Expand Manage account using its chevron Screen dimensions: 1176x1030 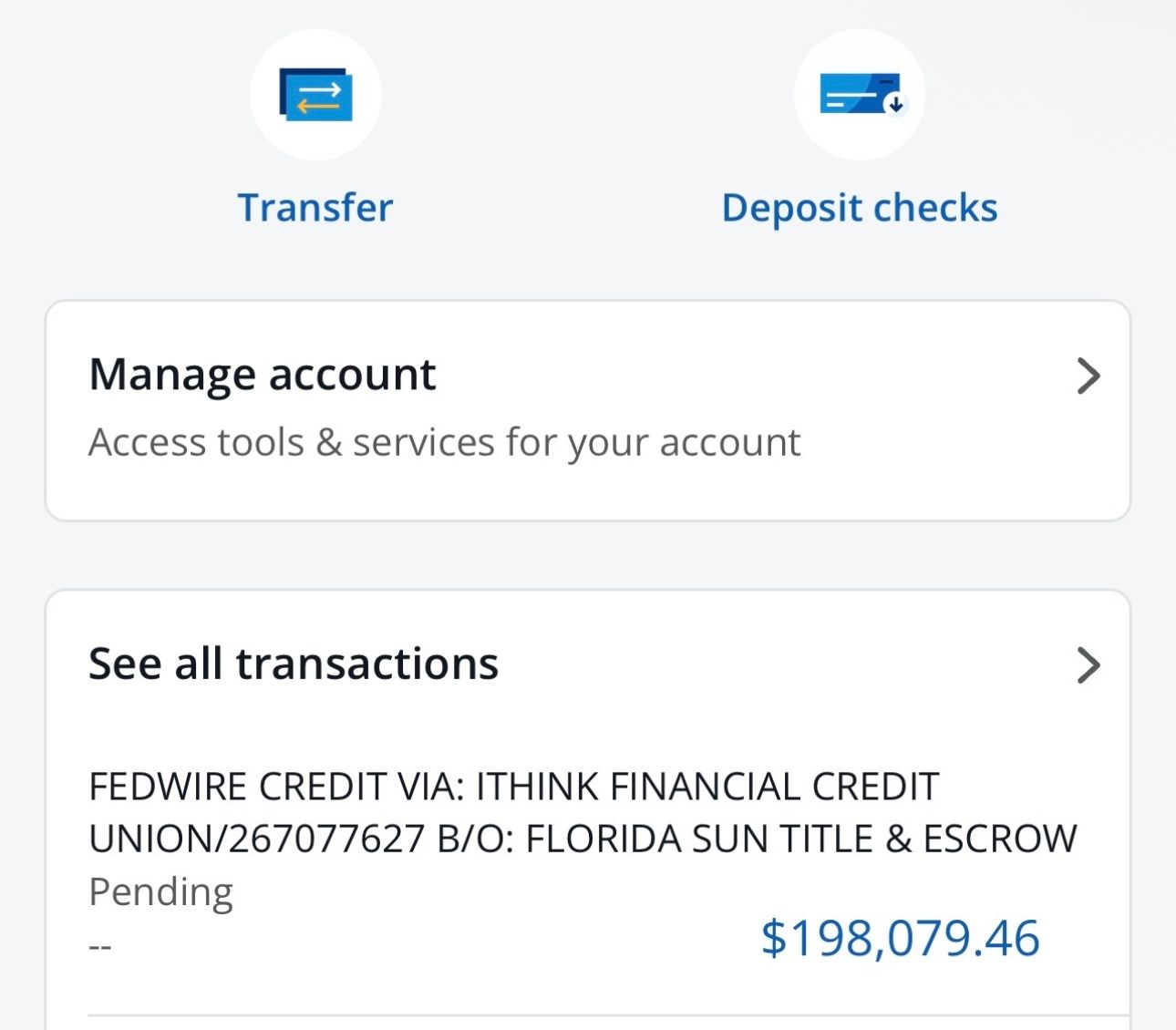1088,376
